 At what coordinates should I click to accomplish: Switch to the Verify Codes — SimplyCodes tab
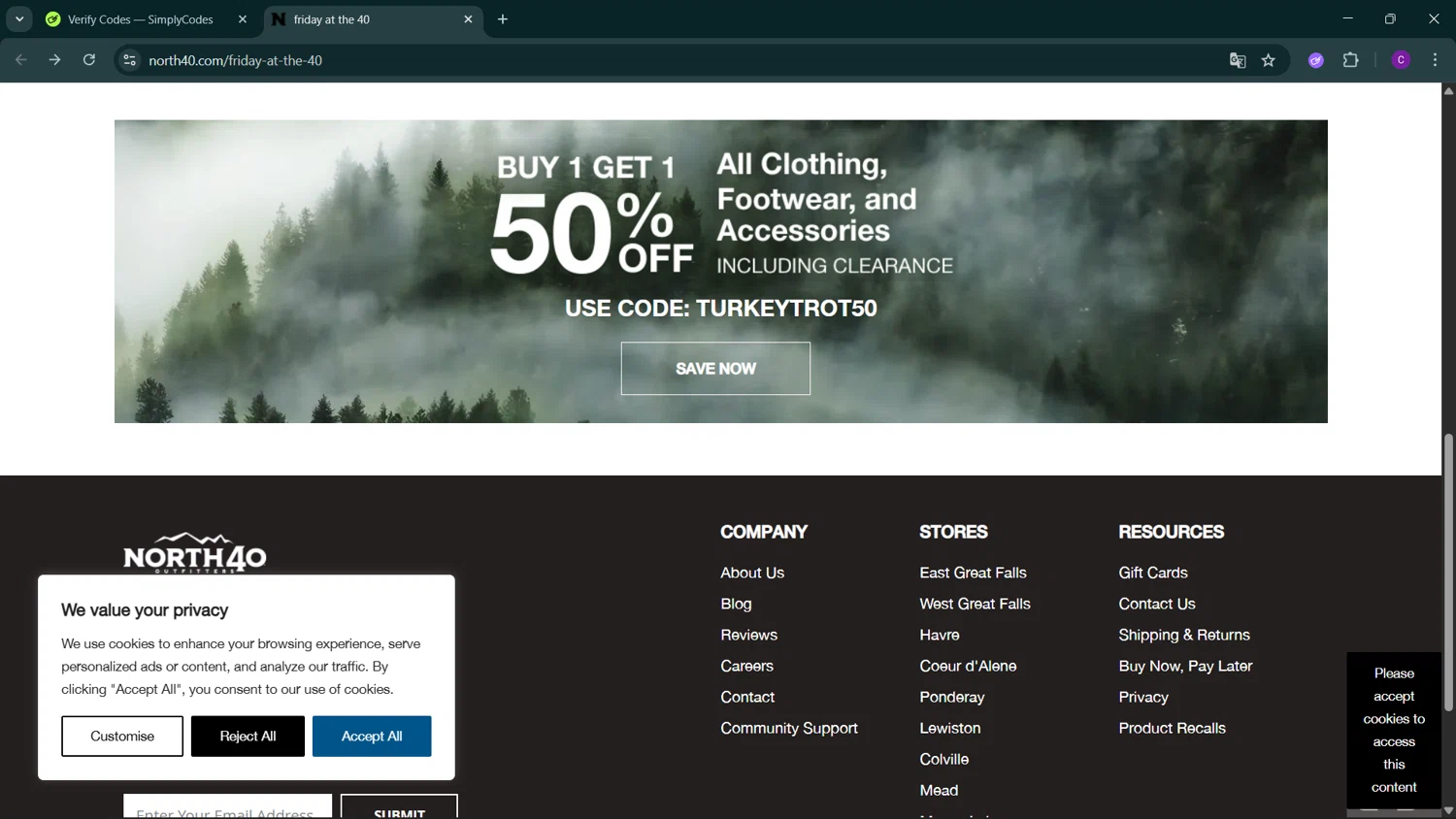141,19
